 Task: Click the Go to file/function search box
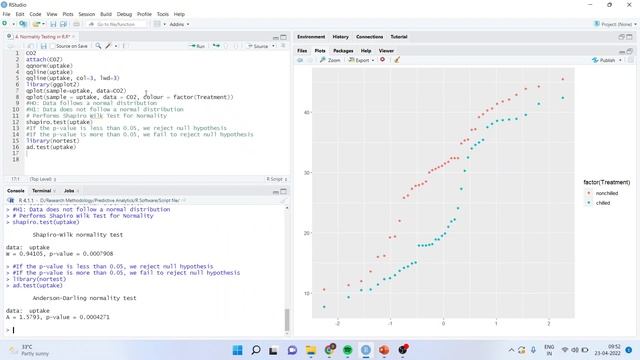116,24
